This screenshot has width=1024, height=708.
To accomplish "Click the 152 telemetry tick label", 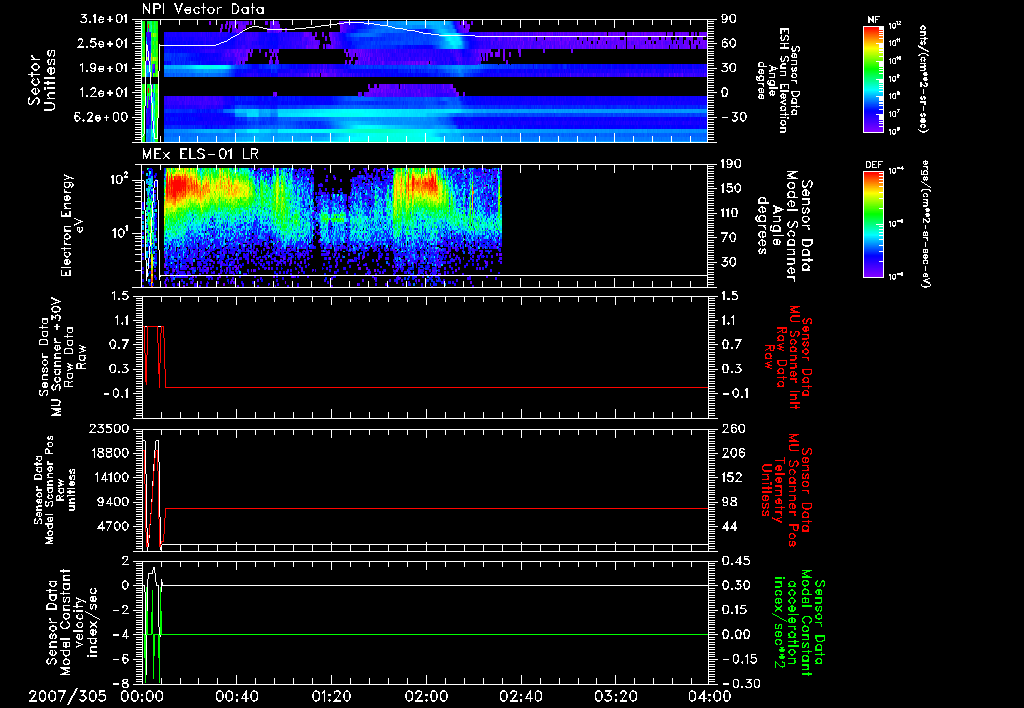I will pos(731,477).
